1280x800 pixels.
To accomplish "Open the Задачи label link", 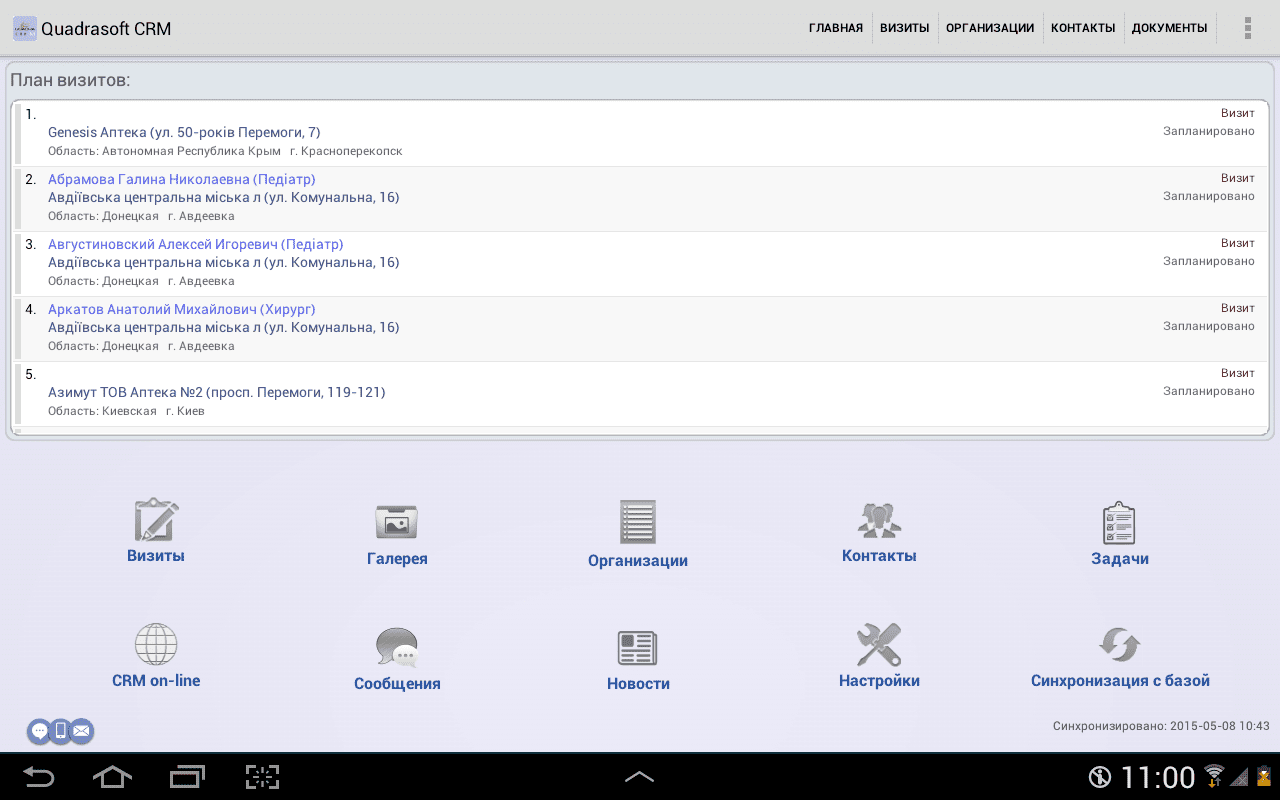I will click(1120, 559).
